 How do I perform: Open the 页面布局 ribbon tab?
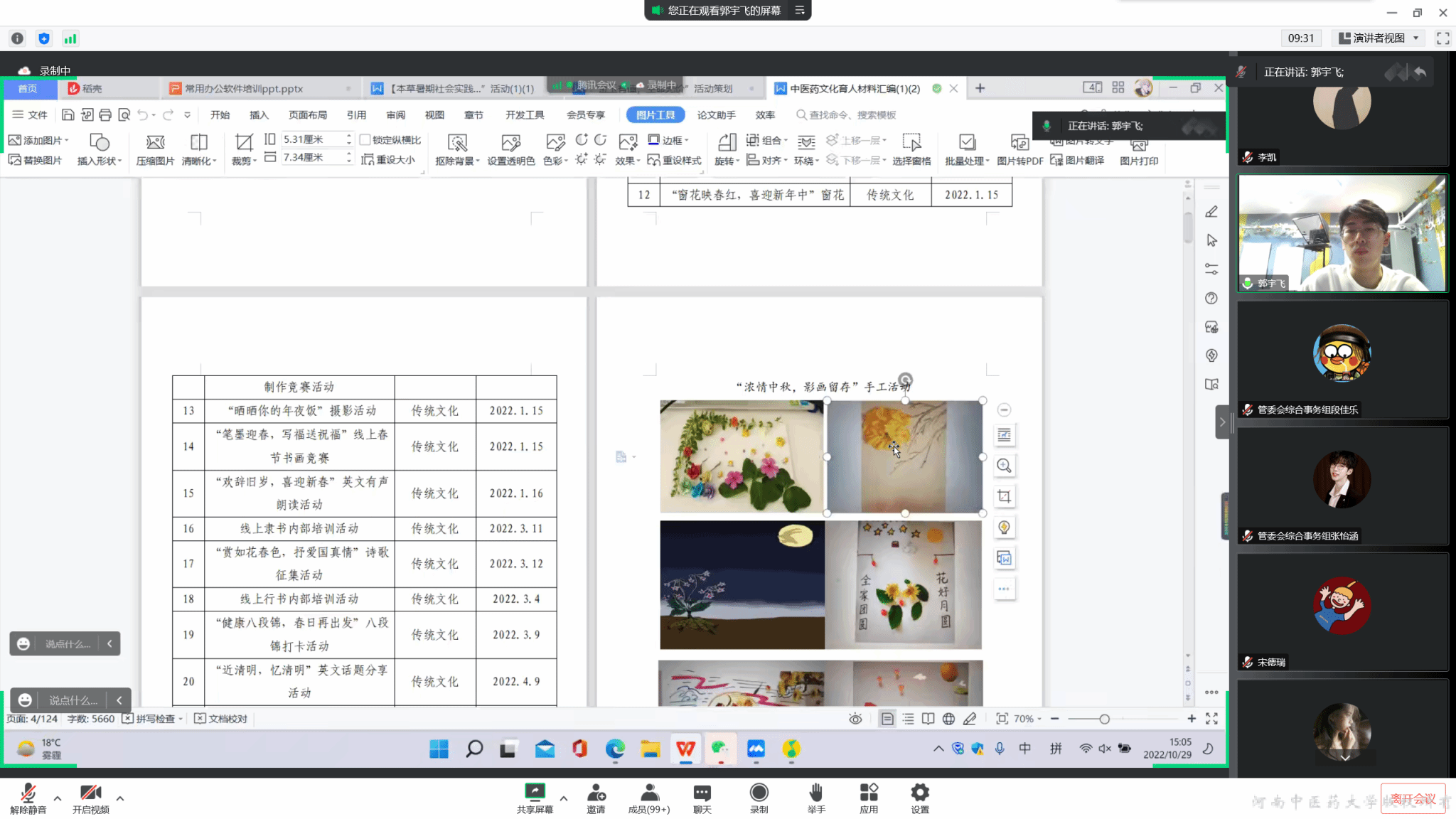tap(307, 115)
